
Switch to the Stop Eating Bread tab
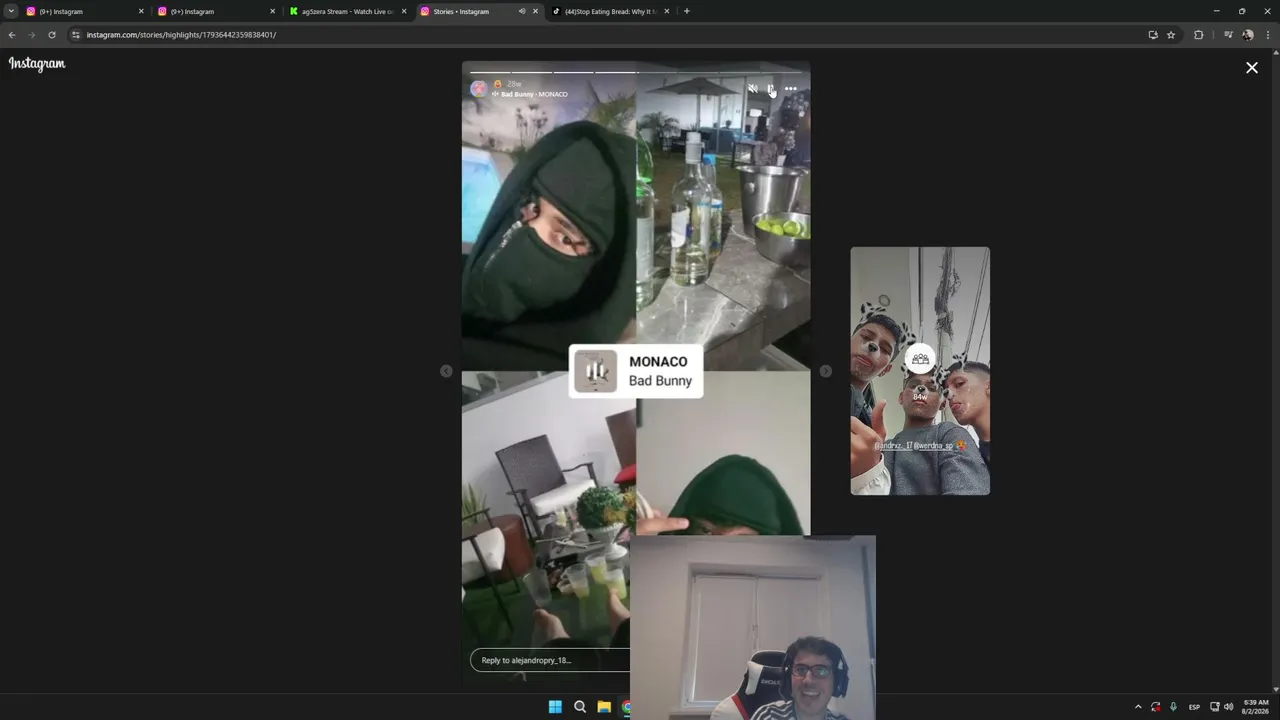[610, 11]
